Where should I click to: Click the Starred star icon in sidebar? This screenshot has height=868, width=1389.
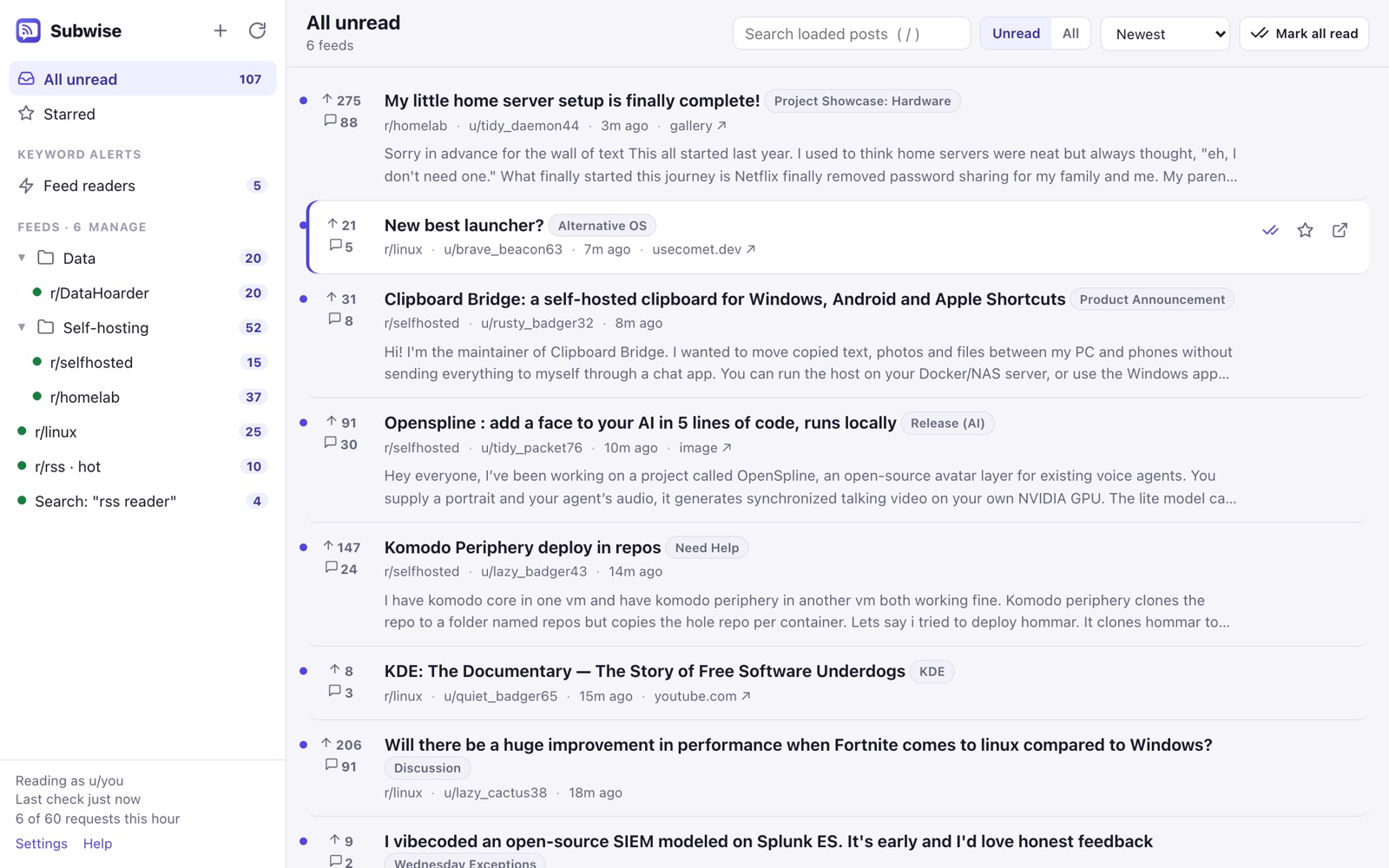(27, 114)
